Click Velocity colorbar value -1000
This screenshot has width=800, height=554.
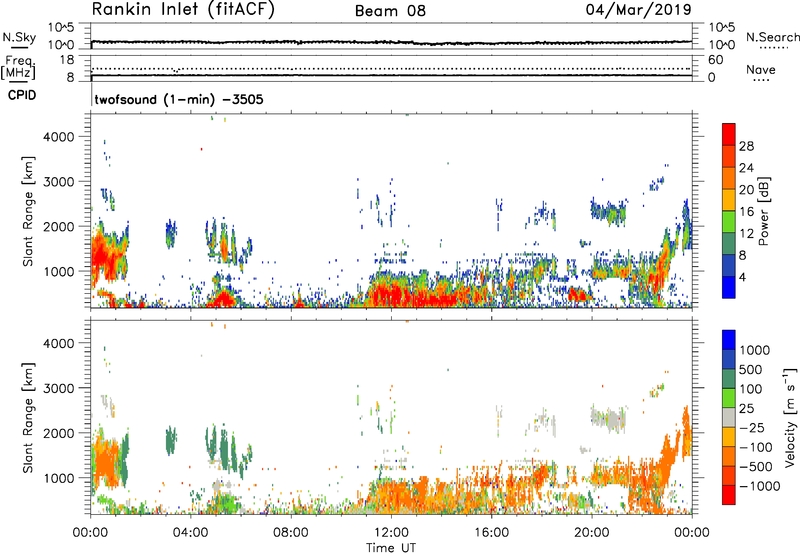point(760,486)
